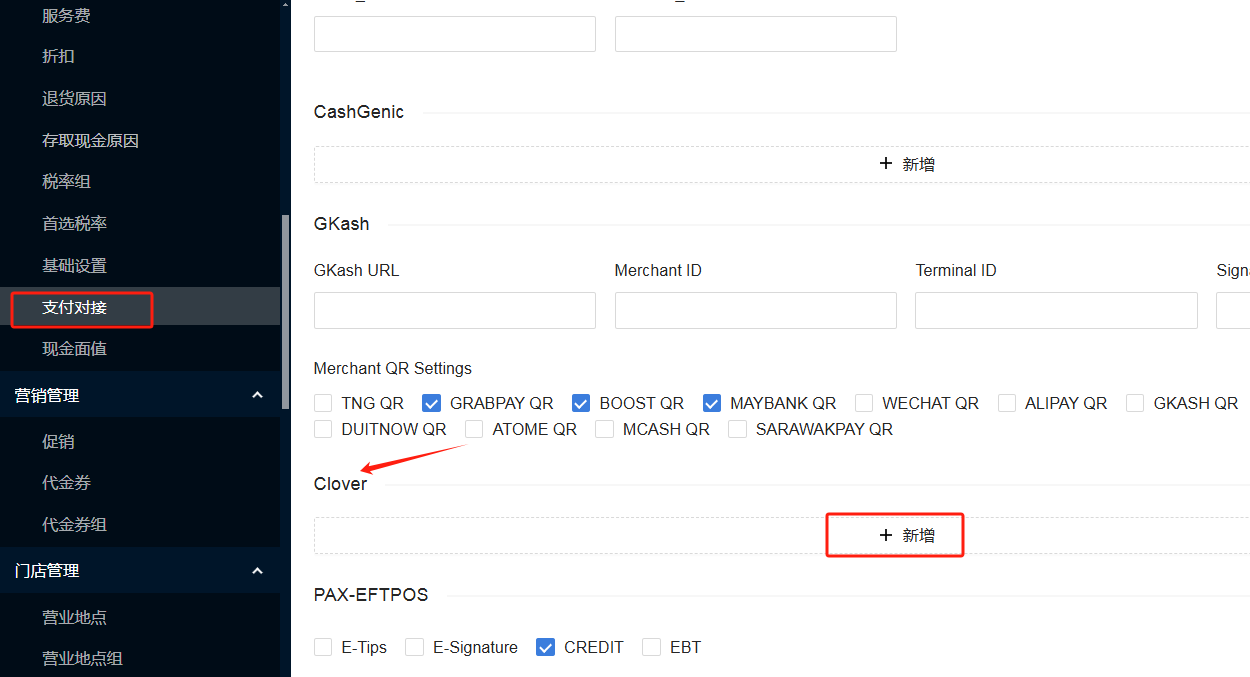Enable the DUITNOW QR checkbox
Image resolution: width=1250 pixels, height=677 pixels.
pos(323,429)
